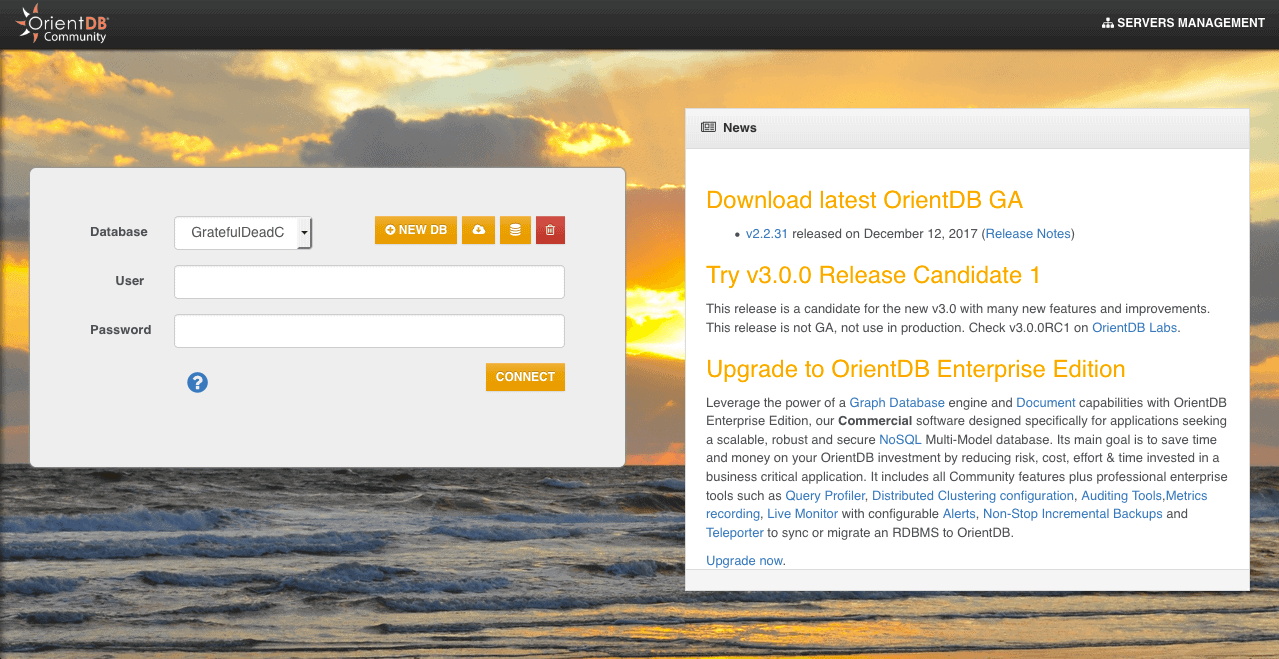Click the red trash delete database icon

pyautogui.click(x=550, y=231)
